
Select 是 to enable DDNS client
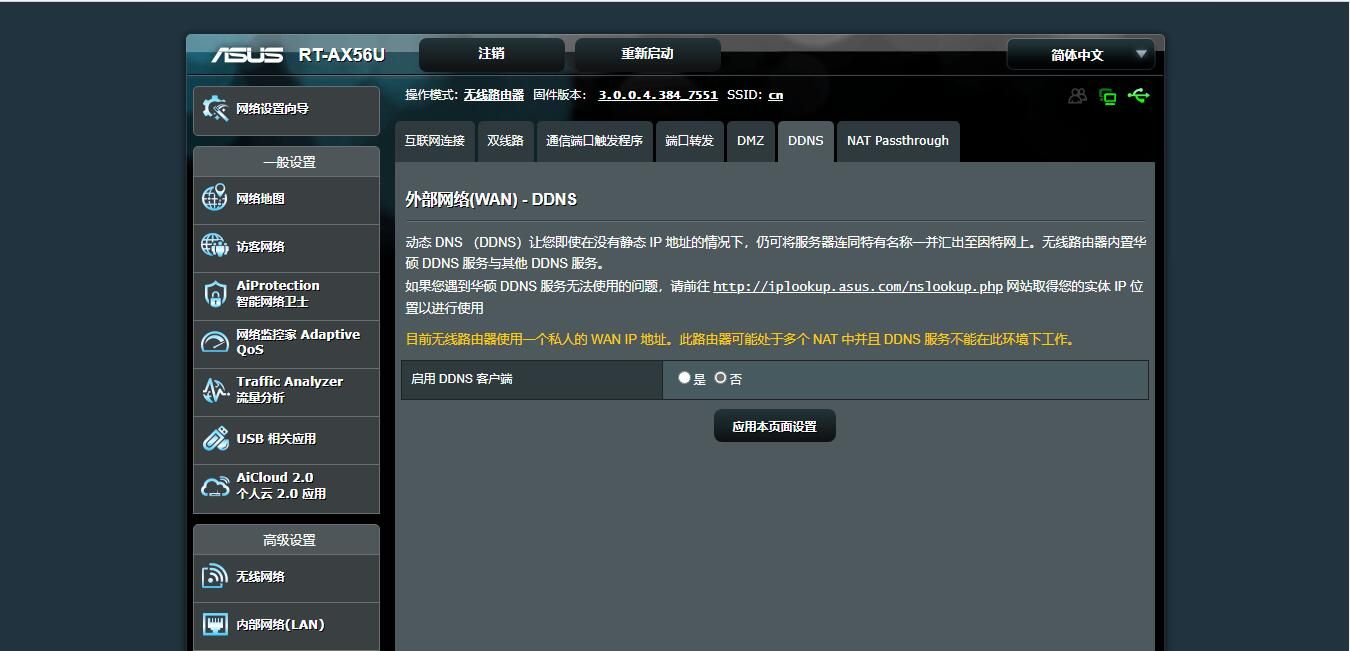pos(684,378)
